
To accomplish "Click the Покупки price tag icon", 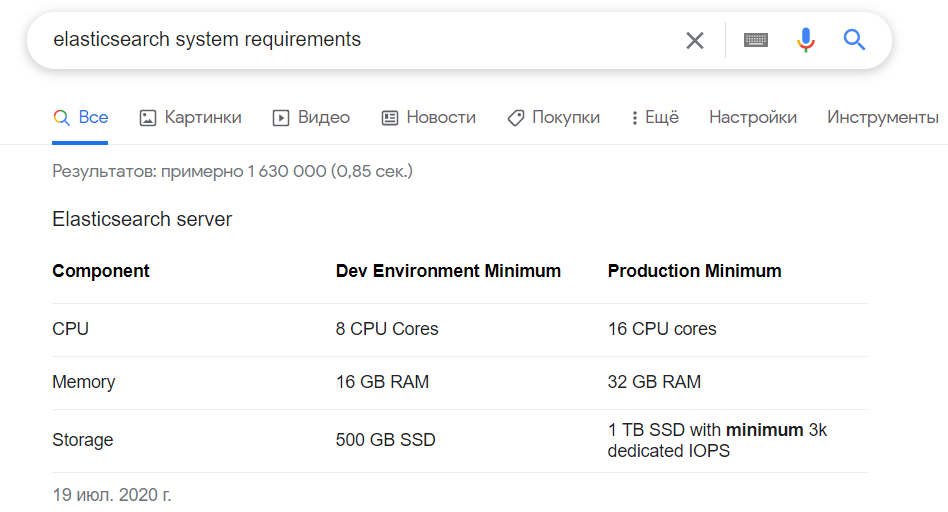I will point(516,118).
